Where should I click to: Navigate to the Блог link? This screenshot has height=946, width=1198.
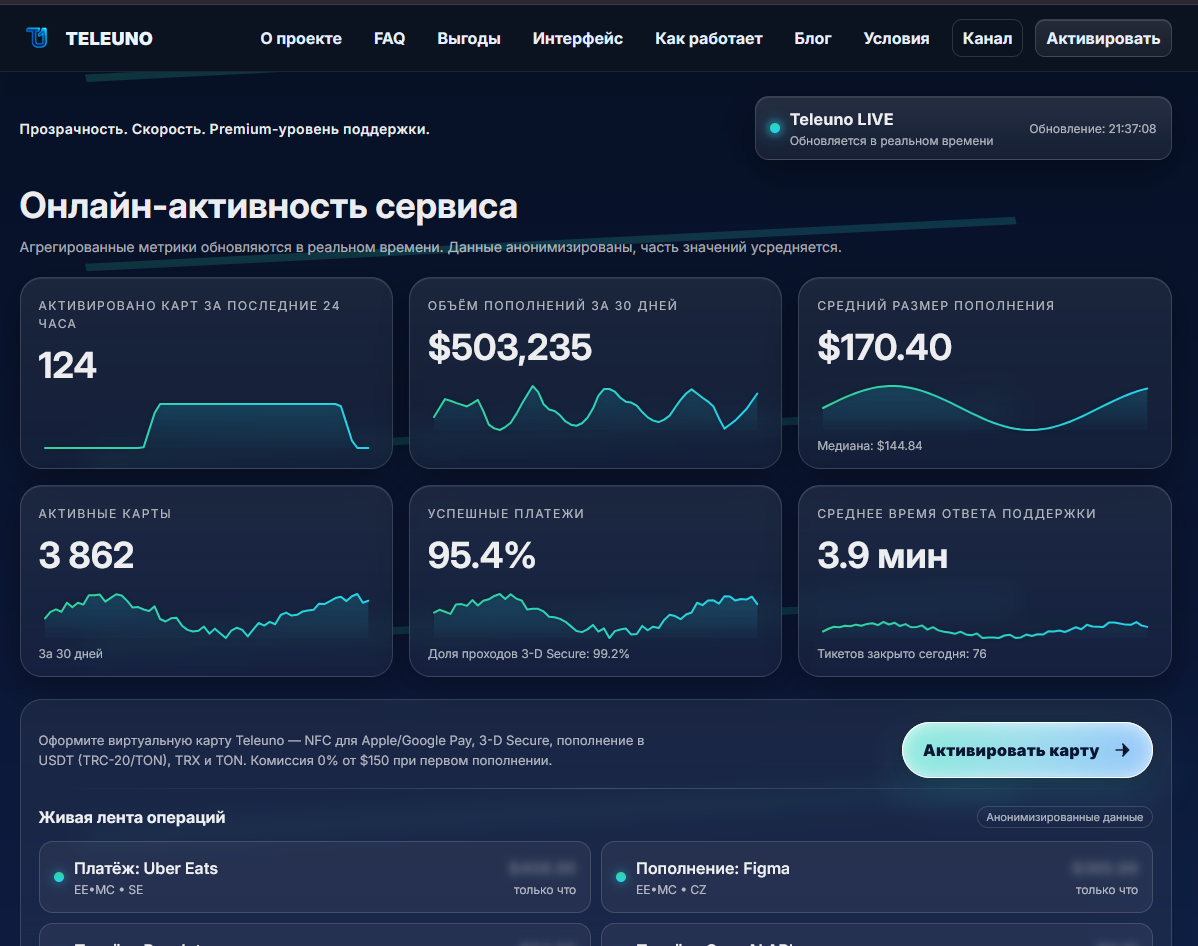[812, 38]
